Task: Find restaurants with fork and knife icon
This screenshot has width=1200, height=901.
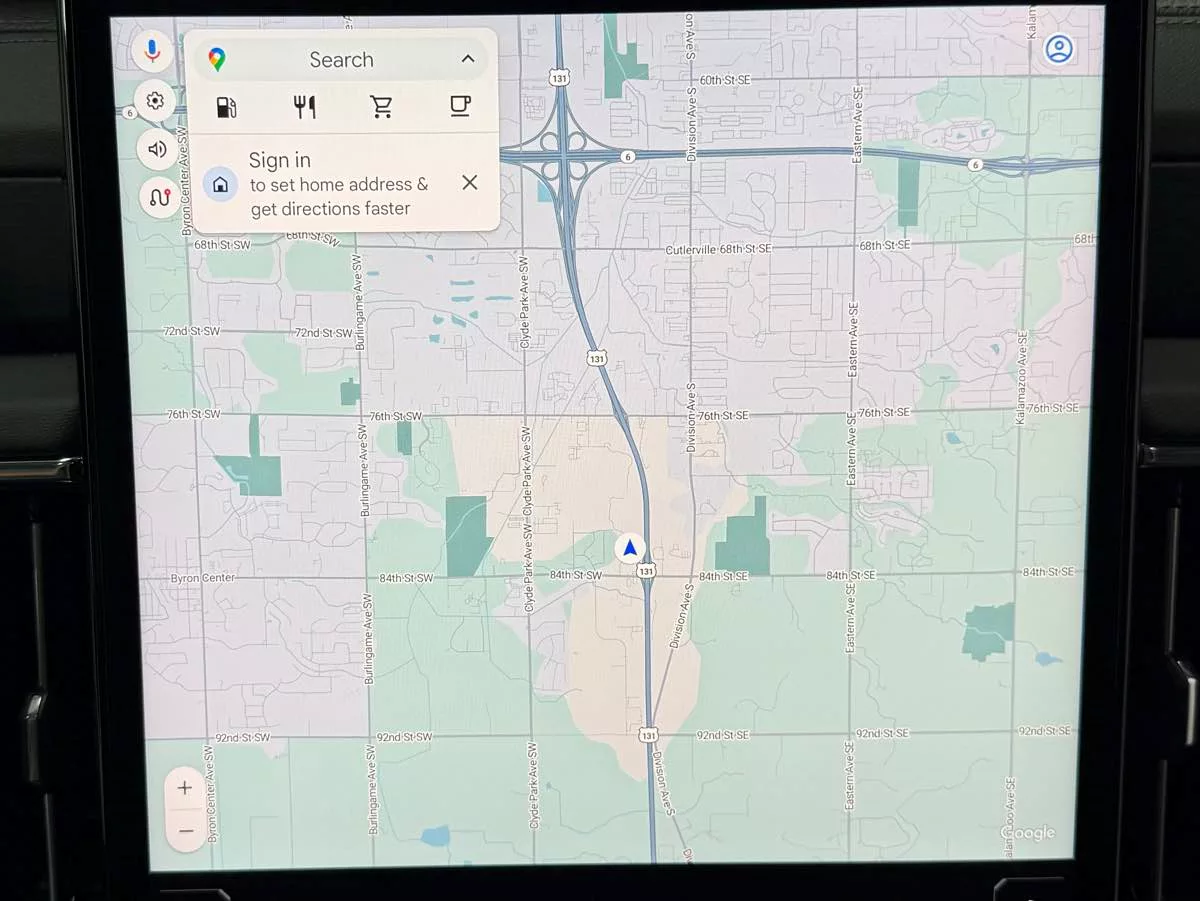Action: (305, 107)
